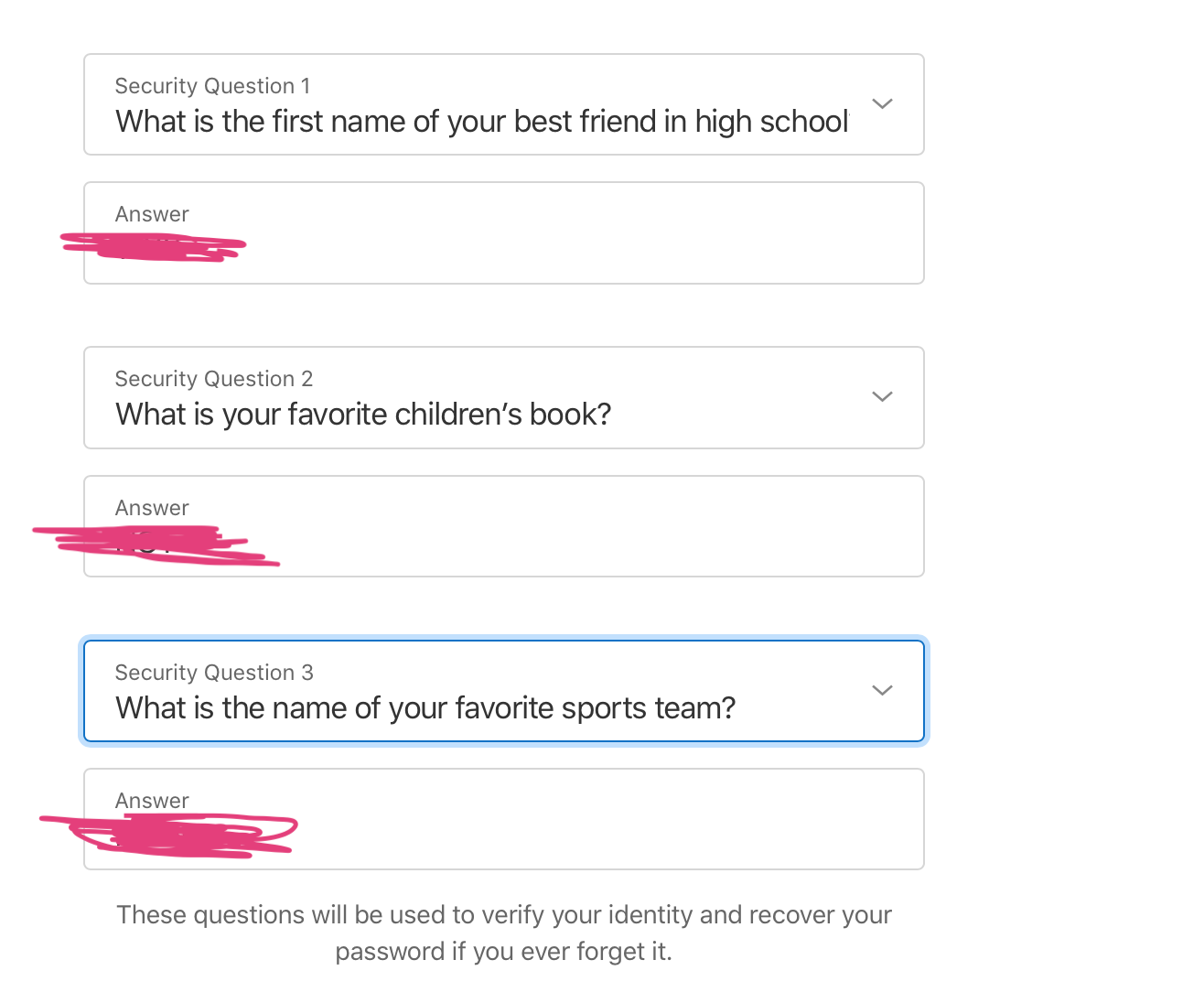
Task: Click the 'Security Question 3' label
Action: (x=214, y=673)
